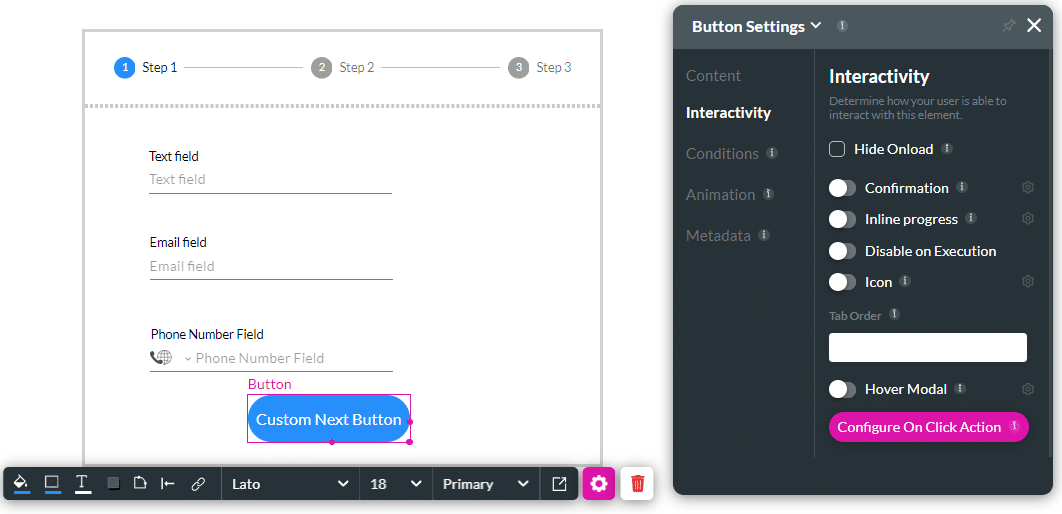Click the open in new window icon
The height and width of the screenshot is (514, 1062).
point(559,484)
